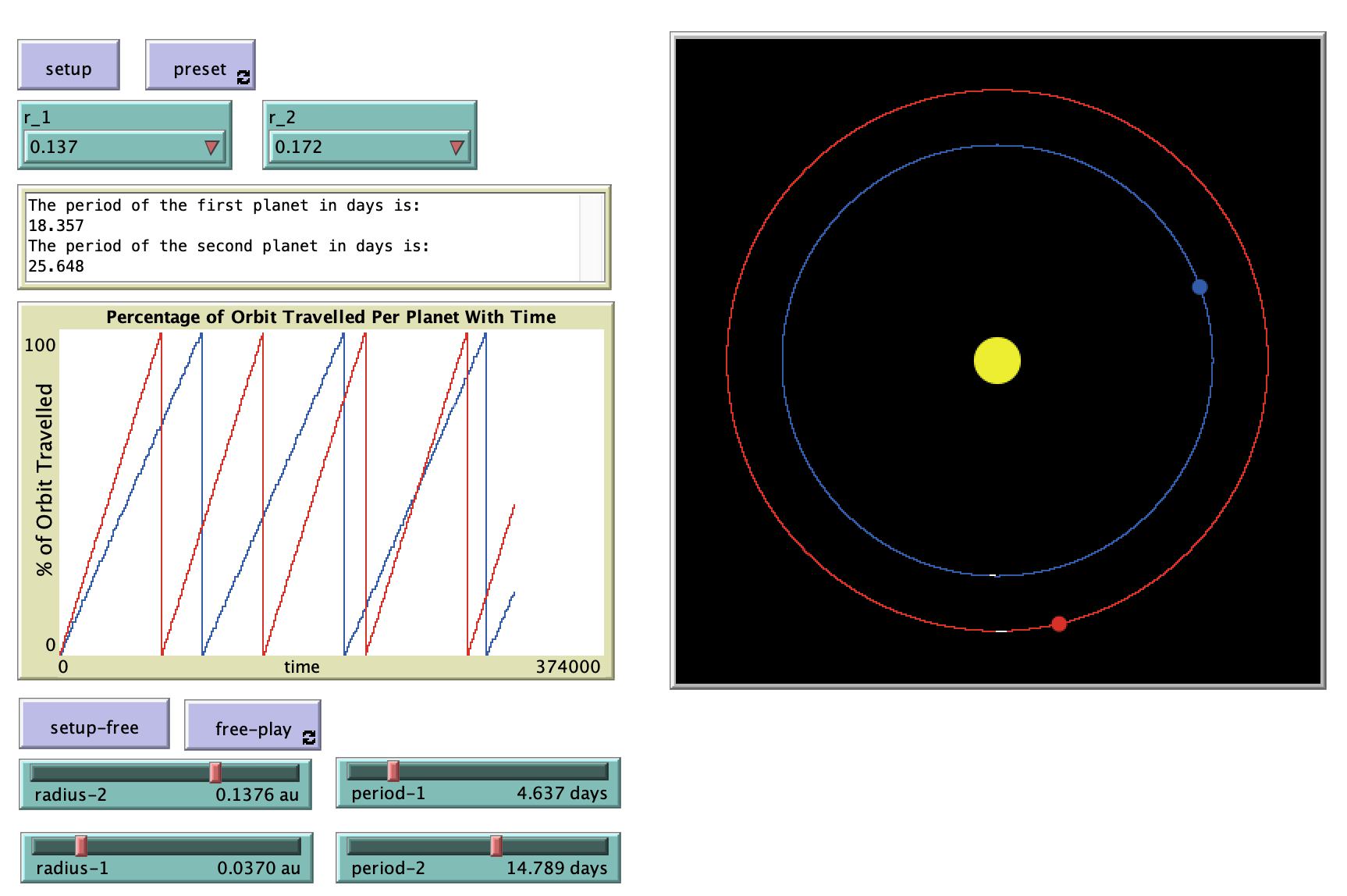Click the yellow sun in the view
Image resolution: width=1347 pixels, height=896 pixels.
pyautogui.click(x=997, y=361)
